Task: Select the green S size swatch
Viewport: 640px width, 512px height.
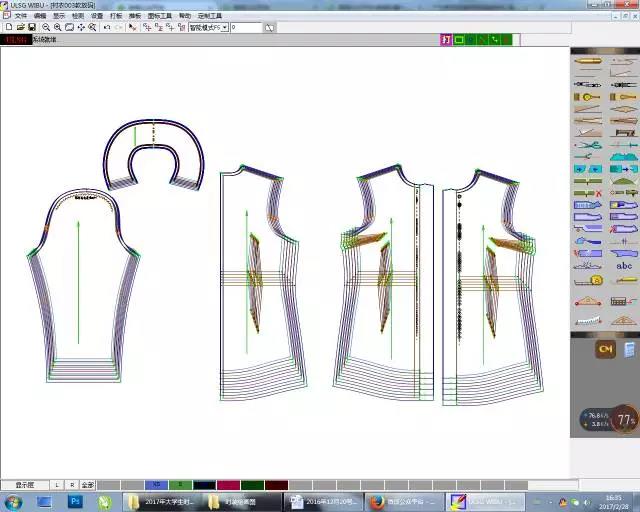Action: pos(180,485)
